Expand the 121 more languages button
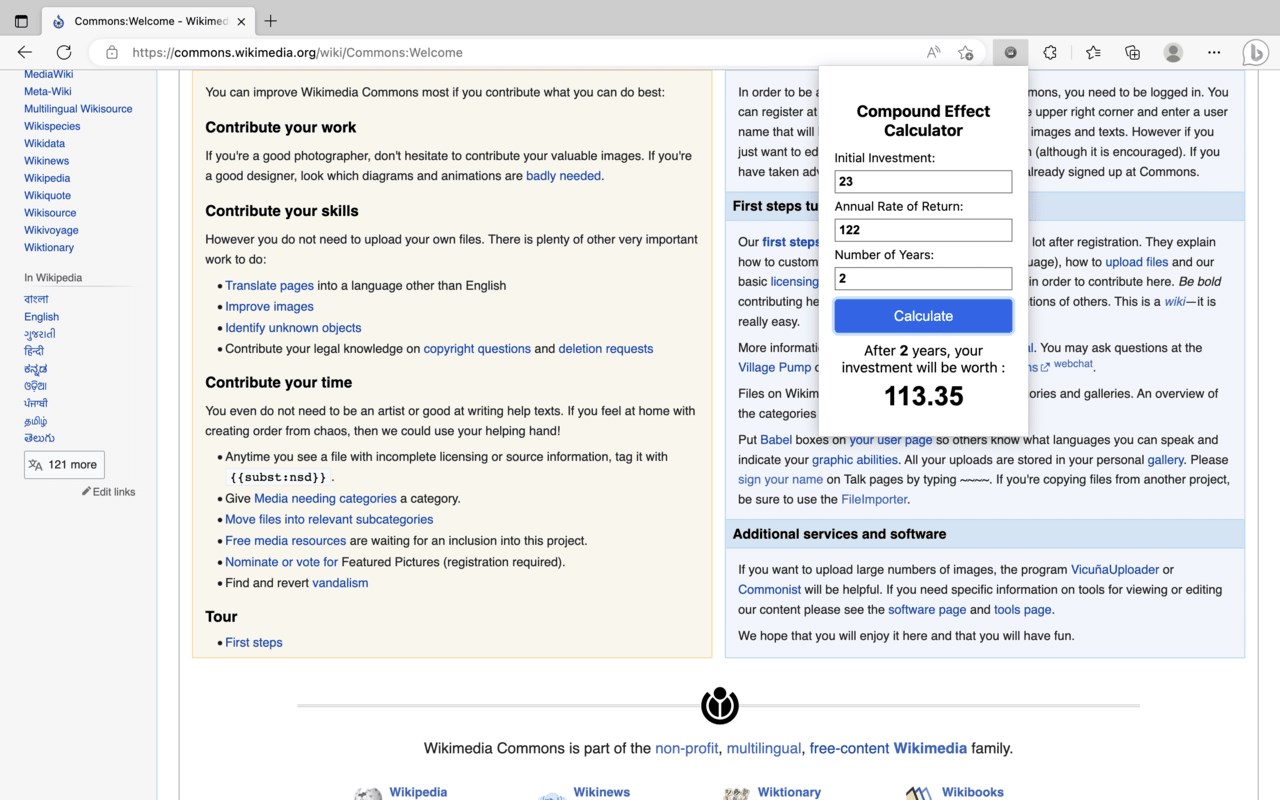This screenshot has height=800, width=1280. [64, 464]
